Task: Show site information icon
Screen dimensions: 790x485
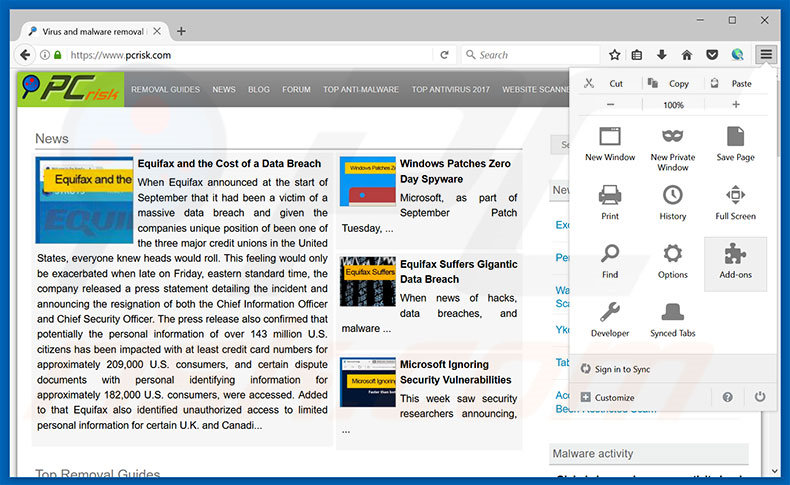Action: 45,55
